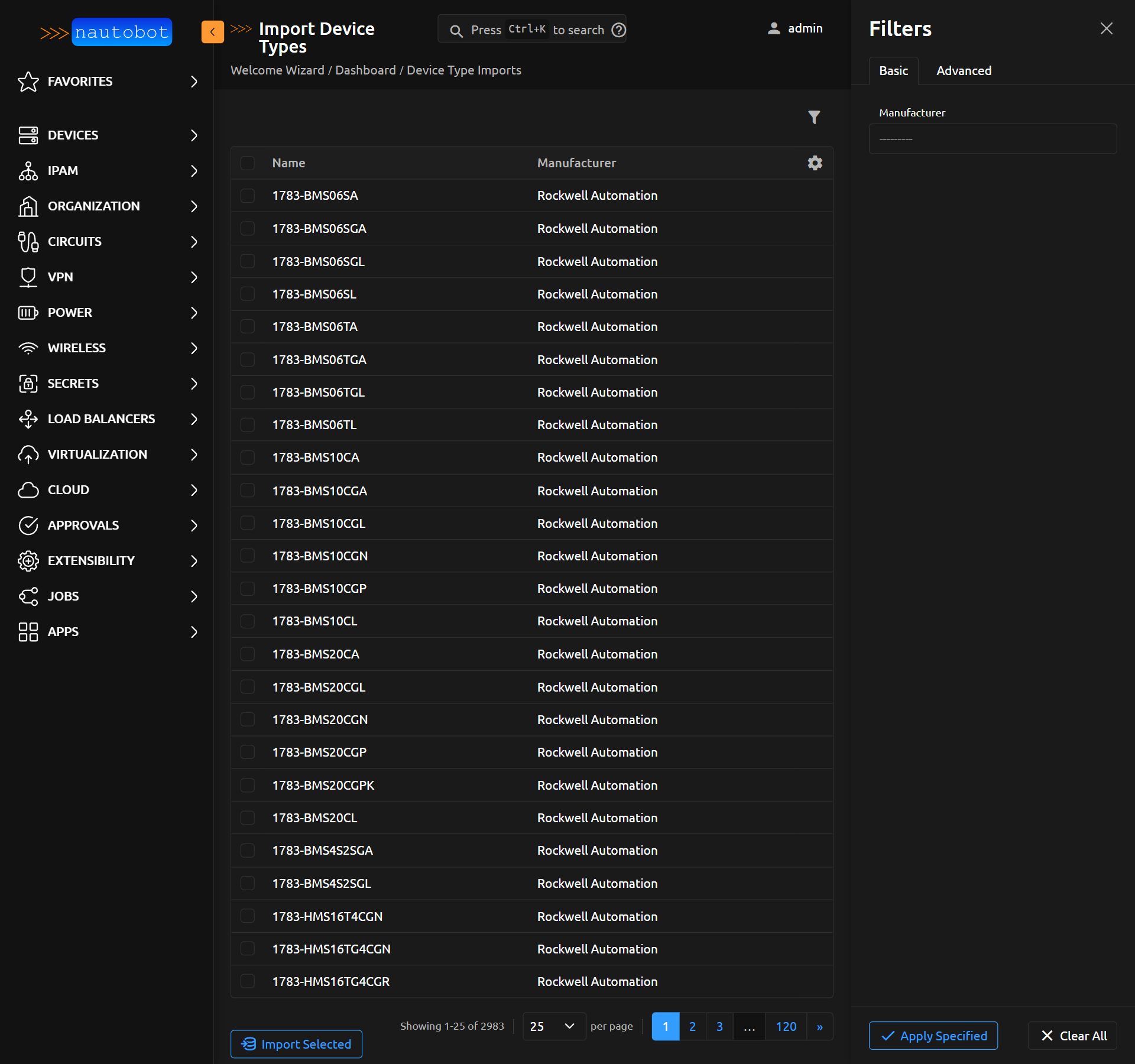This screenshot has height=1064, width=1135.
Task: Check the select-all checkbox in the table header
Action: click(248, 163)
